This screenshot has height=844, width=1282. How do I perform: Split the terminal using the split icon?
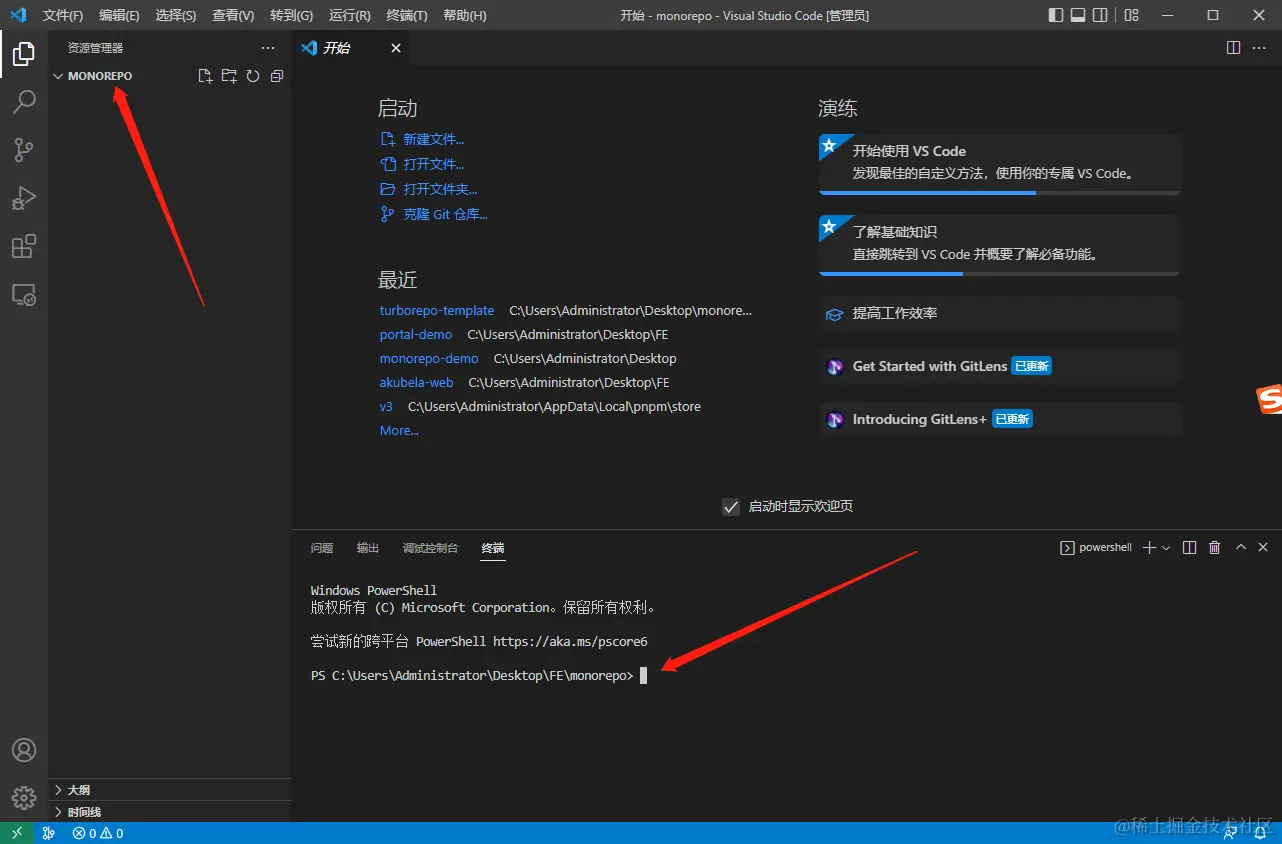[x=1188, y=547]
